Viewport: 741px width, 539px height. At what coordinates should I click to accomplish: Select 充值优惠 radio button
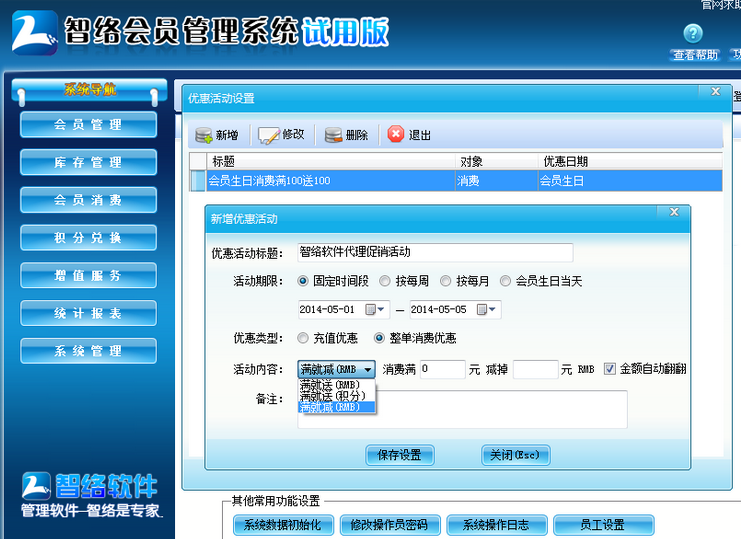click(304, 338)
